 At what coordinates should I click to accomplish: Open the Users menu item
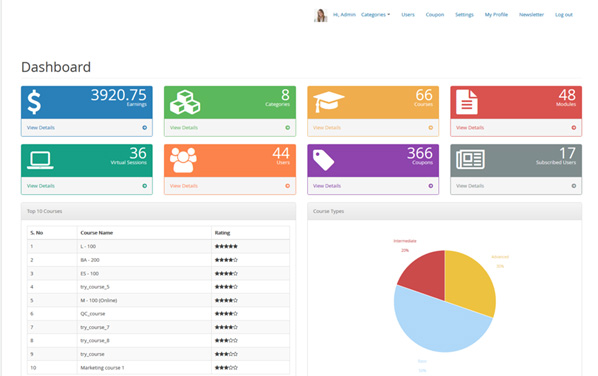point(408,14)
